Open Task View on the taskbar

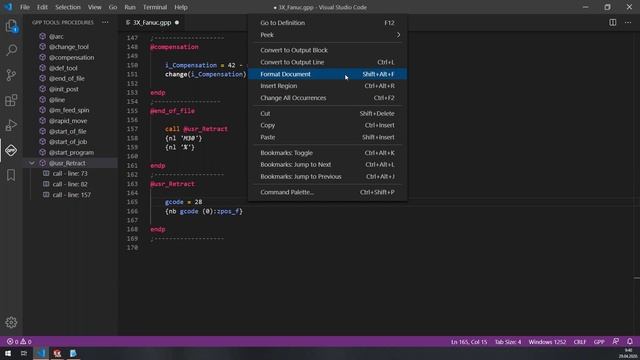coord(24,353)
